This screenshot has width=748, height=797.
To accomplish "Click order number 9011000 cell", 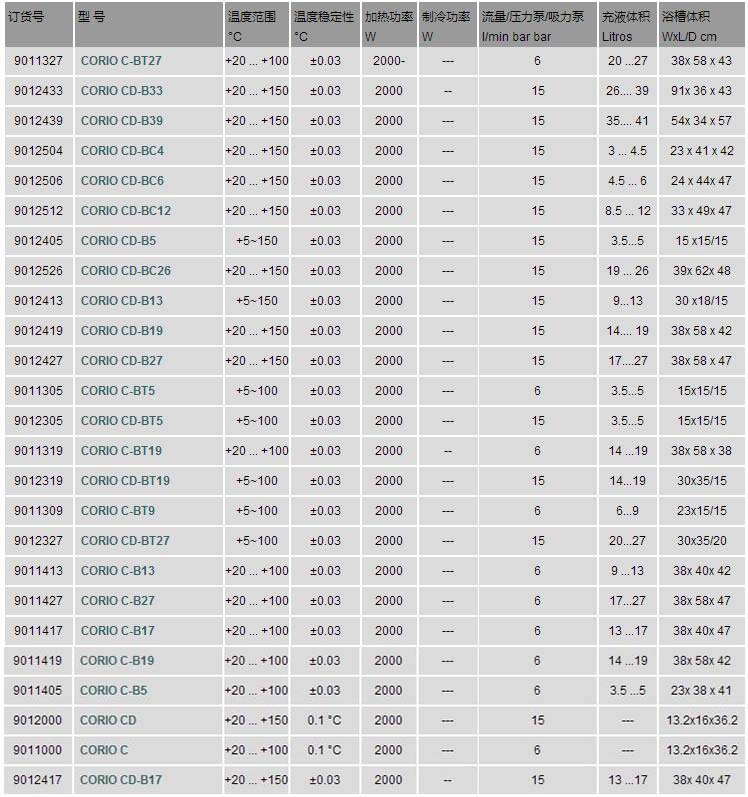I will [38, 750].
